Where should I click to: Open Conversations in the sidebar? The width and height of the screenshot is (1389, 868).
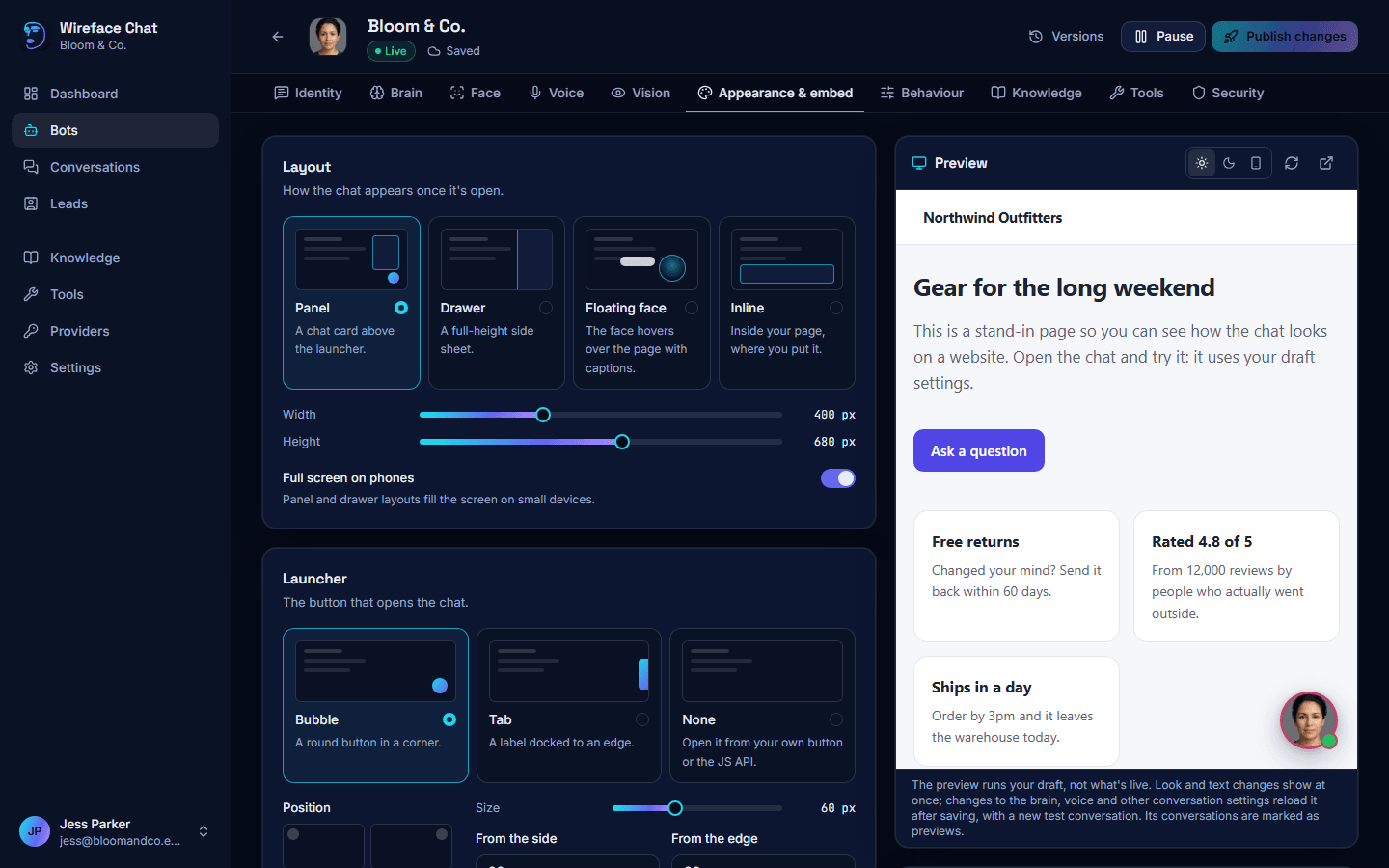(115, 167)
